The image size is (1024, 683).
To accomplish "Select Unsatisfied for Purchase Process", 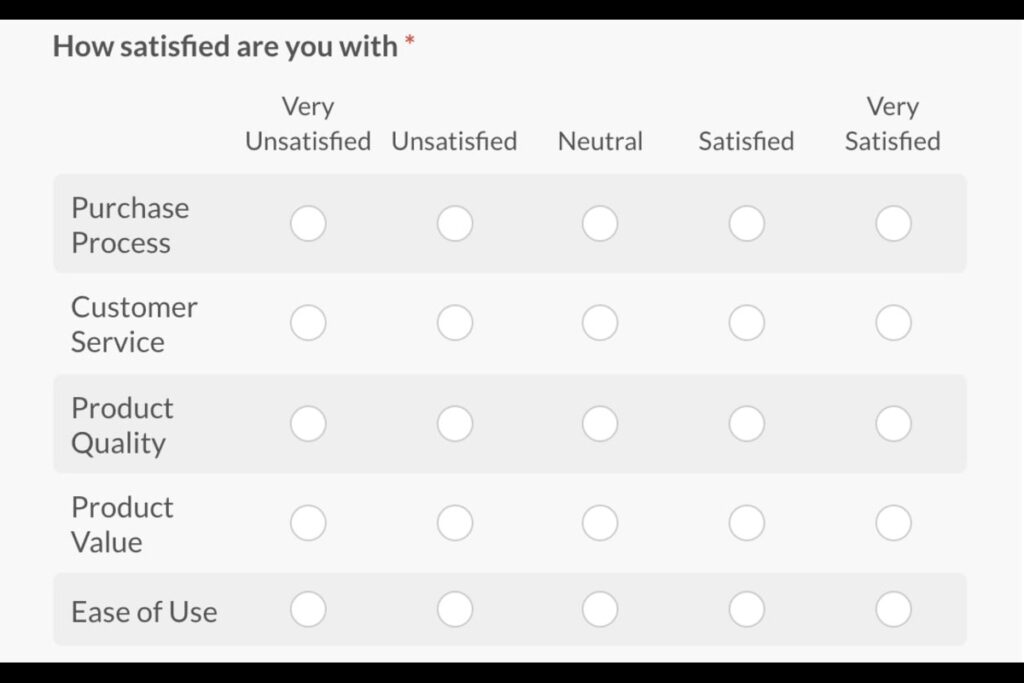I will tap(455, 224).
